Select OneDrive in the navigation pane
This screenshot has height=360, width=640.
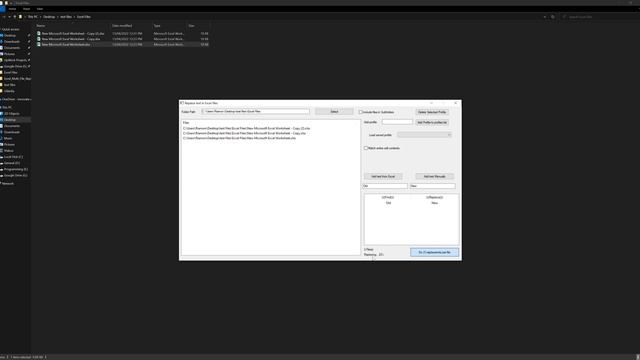click(16, 99)
